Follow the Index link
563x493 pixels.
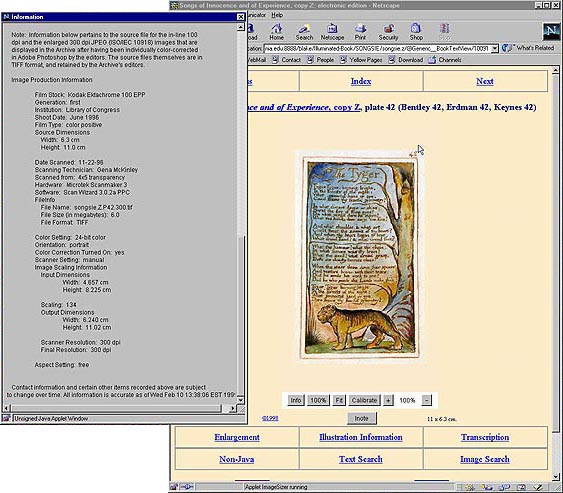click(x=361, y=81)
